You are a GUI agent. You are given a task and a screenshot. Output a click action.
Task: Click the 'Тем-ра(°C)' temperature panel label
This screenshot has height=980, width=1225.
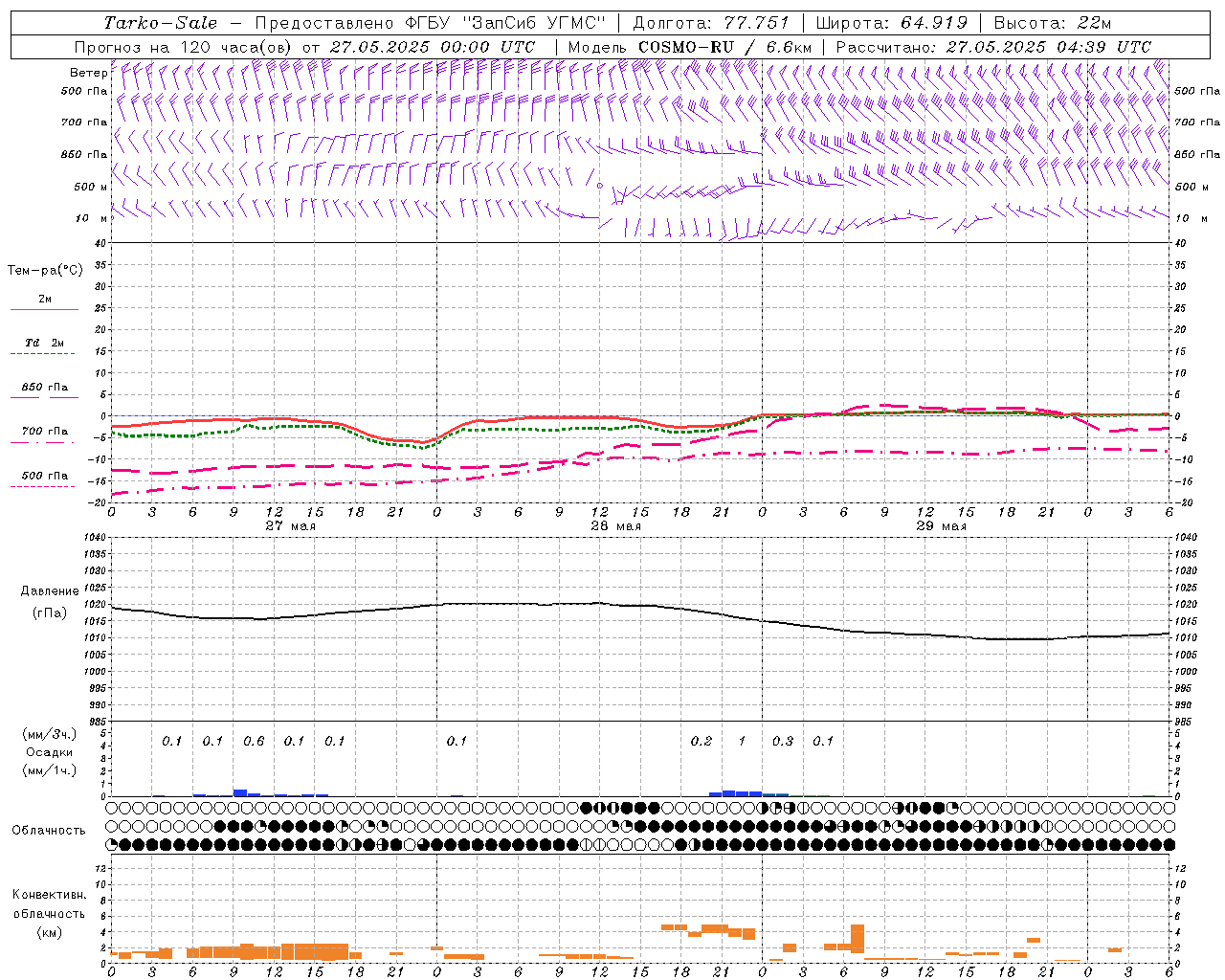pyautogui.click(x=45, y=271)
